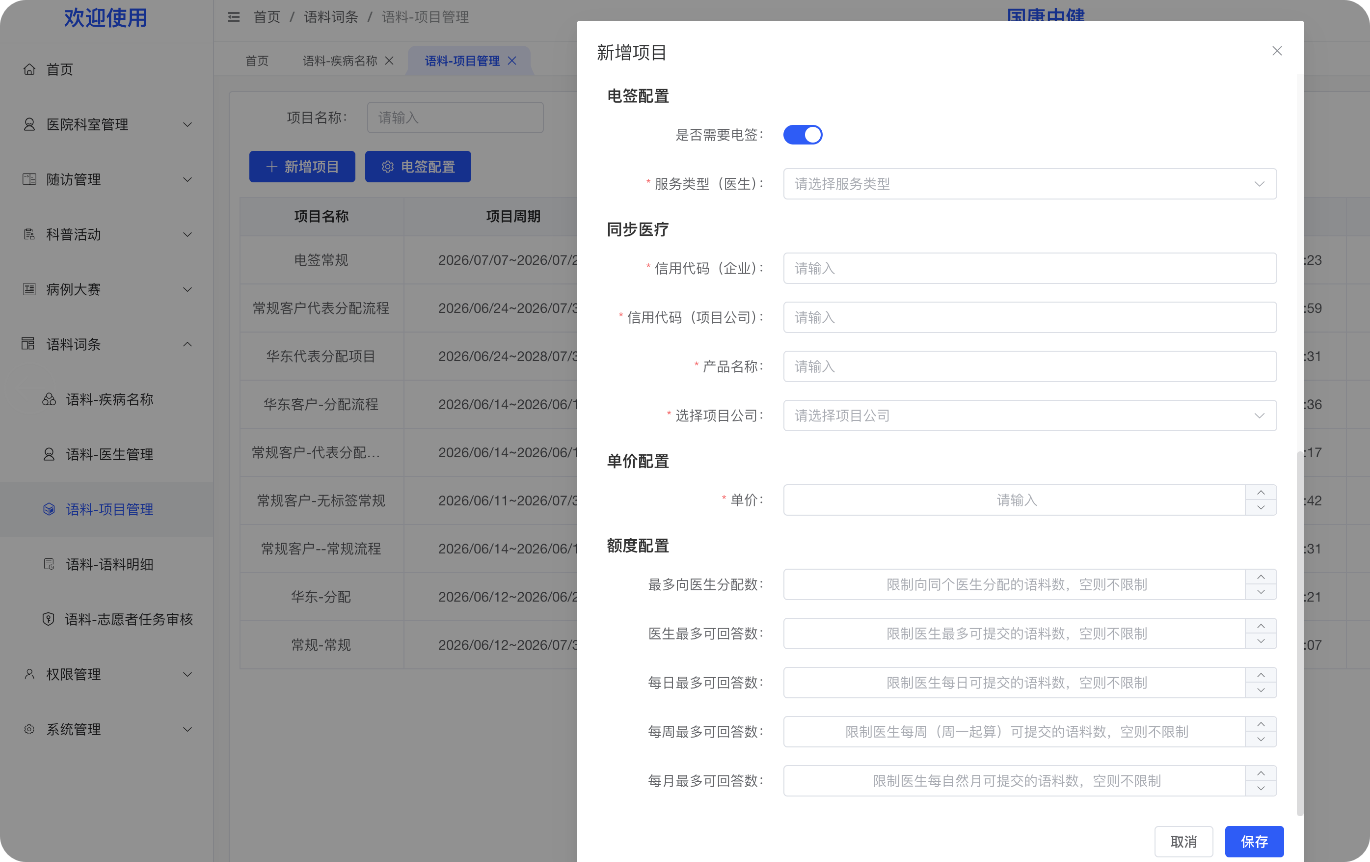Switch to the 语料-疾病名称 tab
The height and width of the screenshot is (862, 1370).
coord(340,61)
